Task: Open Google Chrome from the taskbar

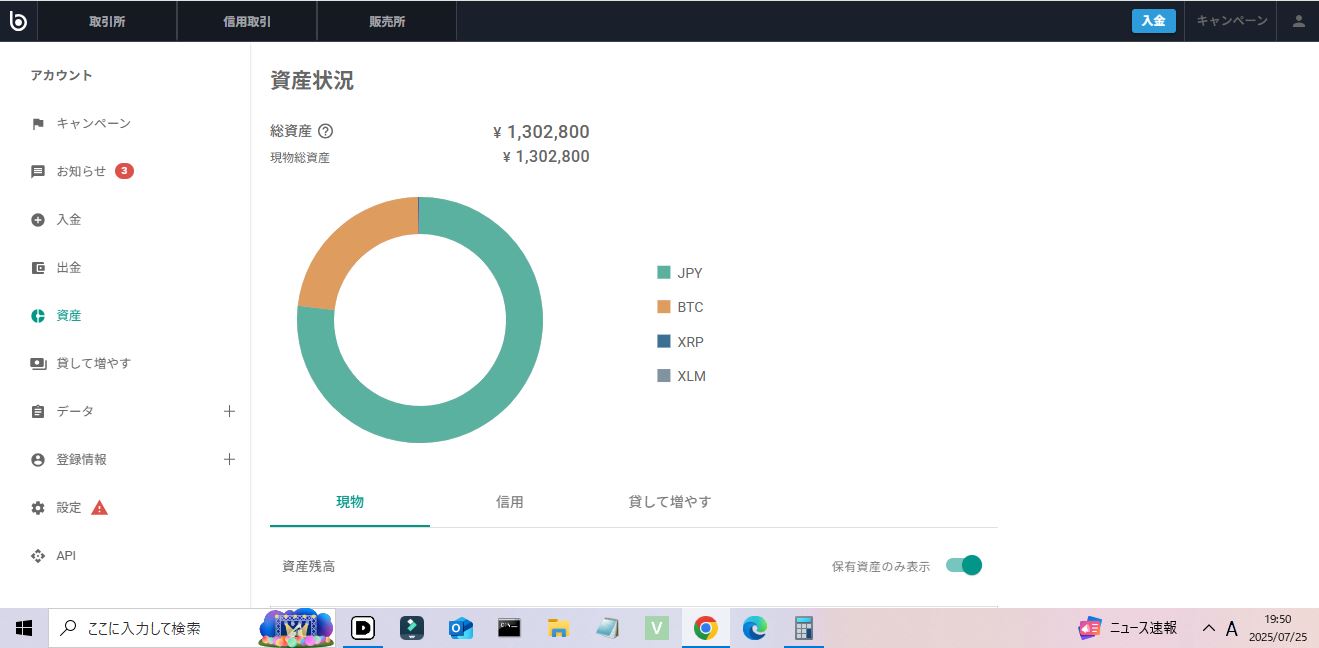Action: [706, 628]
